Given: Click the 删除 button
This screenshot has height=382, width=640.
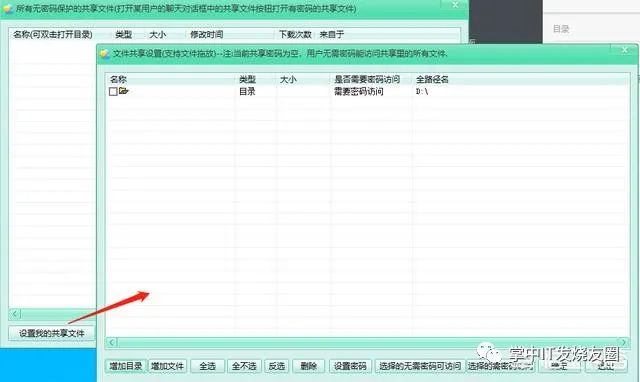Looking at the screenshot, I should tap(309, 366).
